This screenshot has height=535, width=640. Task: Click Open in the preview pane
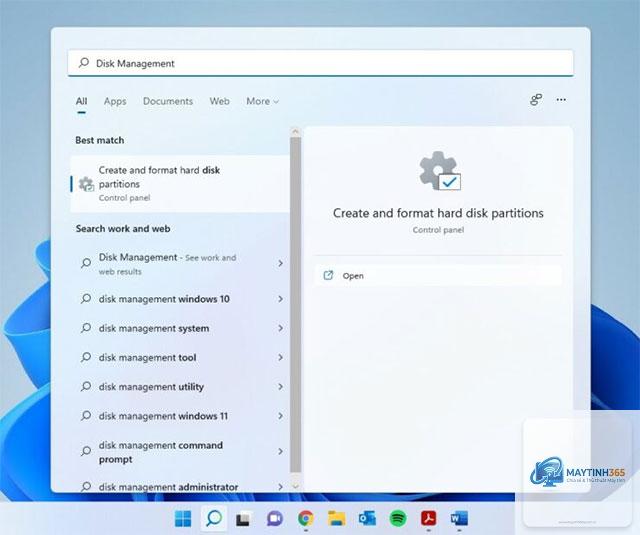pyautogui.click(x=438, y=275)
